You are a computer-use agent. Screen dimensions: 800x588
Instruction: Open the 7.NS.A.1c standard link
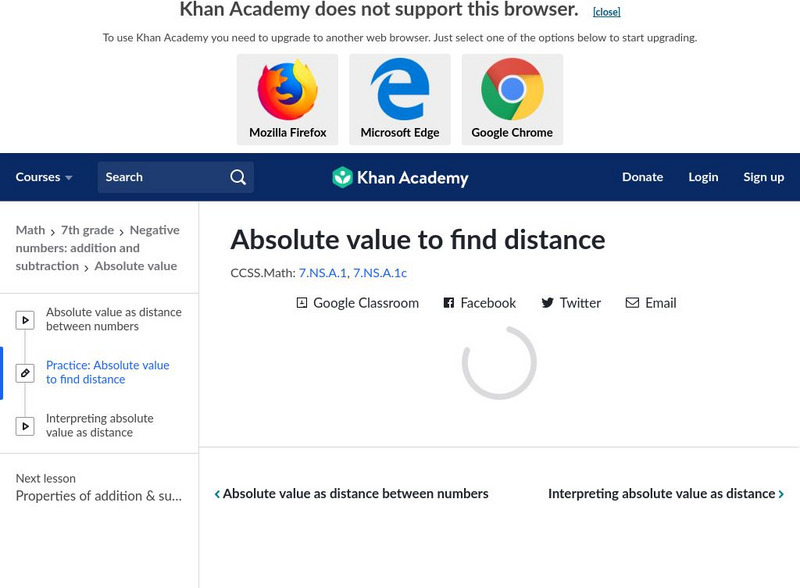380,272
